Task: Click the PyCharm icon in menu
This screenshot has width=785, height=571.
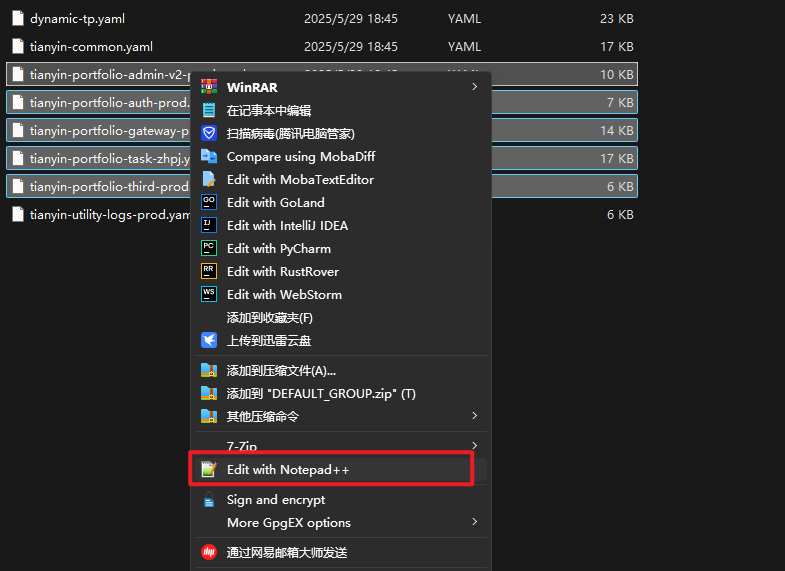Action: 209,248
